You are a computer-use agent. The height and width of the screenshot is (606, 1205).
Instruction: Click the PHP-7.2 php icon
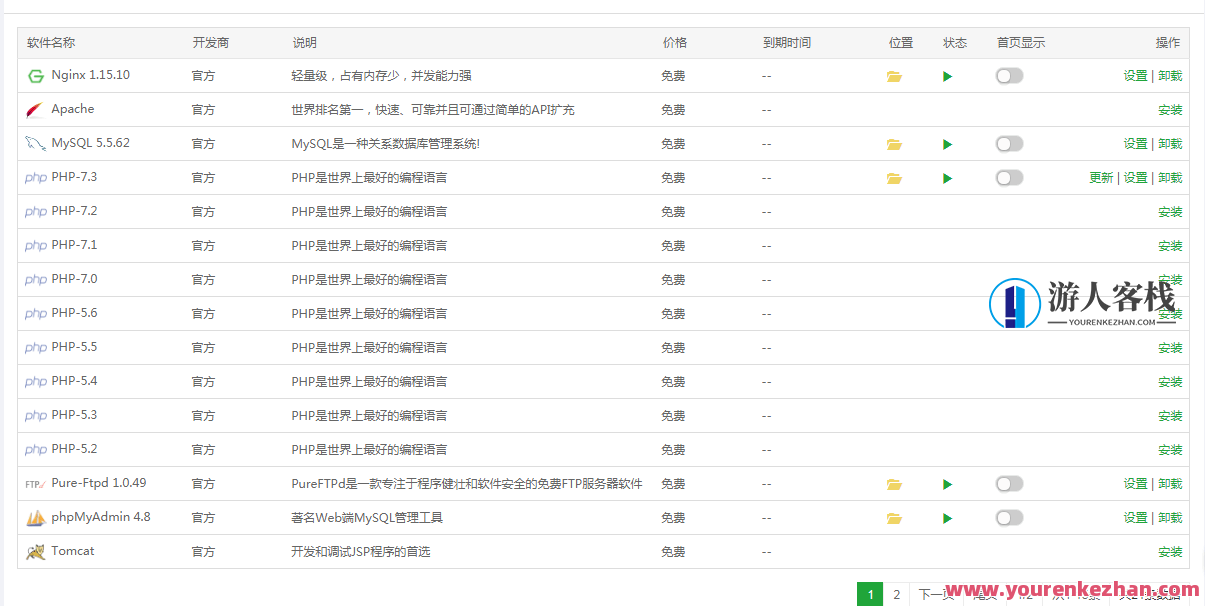(36, 212)
